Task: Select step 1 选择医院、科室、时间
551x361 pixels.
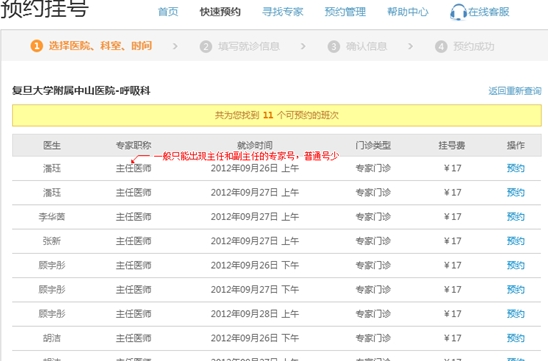Action: point(91,46)
